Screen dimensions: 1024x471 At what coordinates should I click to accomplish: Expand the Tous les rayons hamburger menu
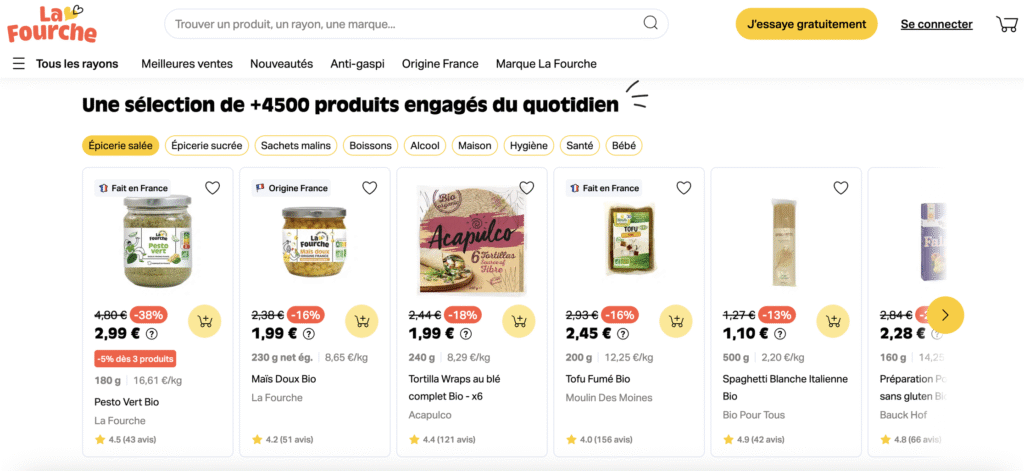19,64
